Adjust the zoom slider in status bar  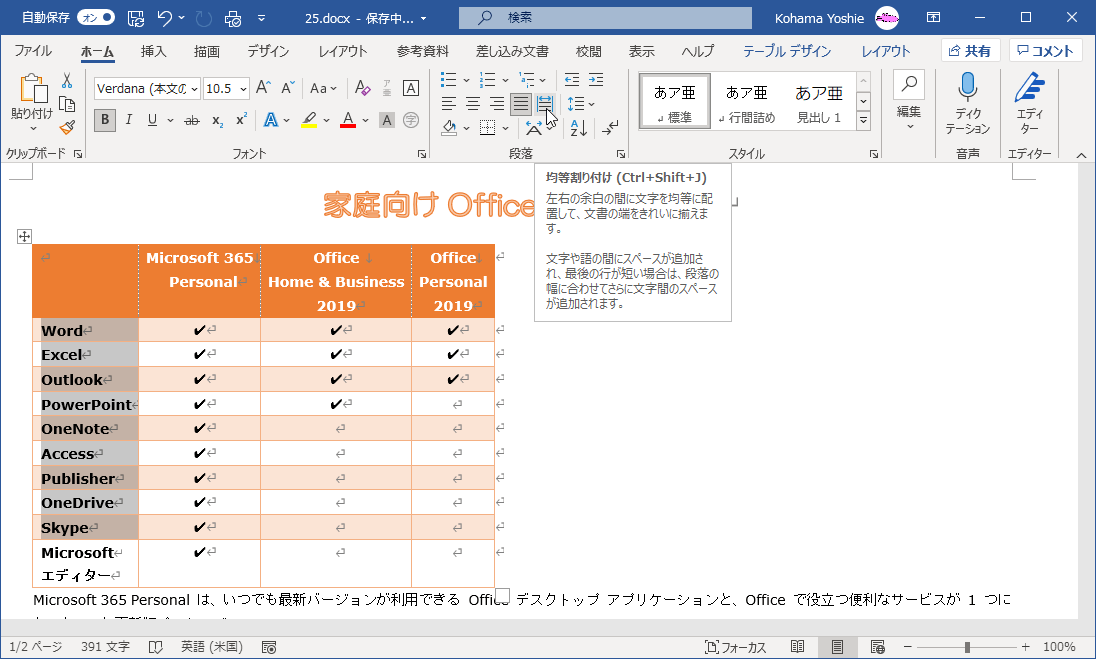pyautogui.click(x=967, y=647)
